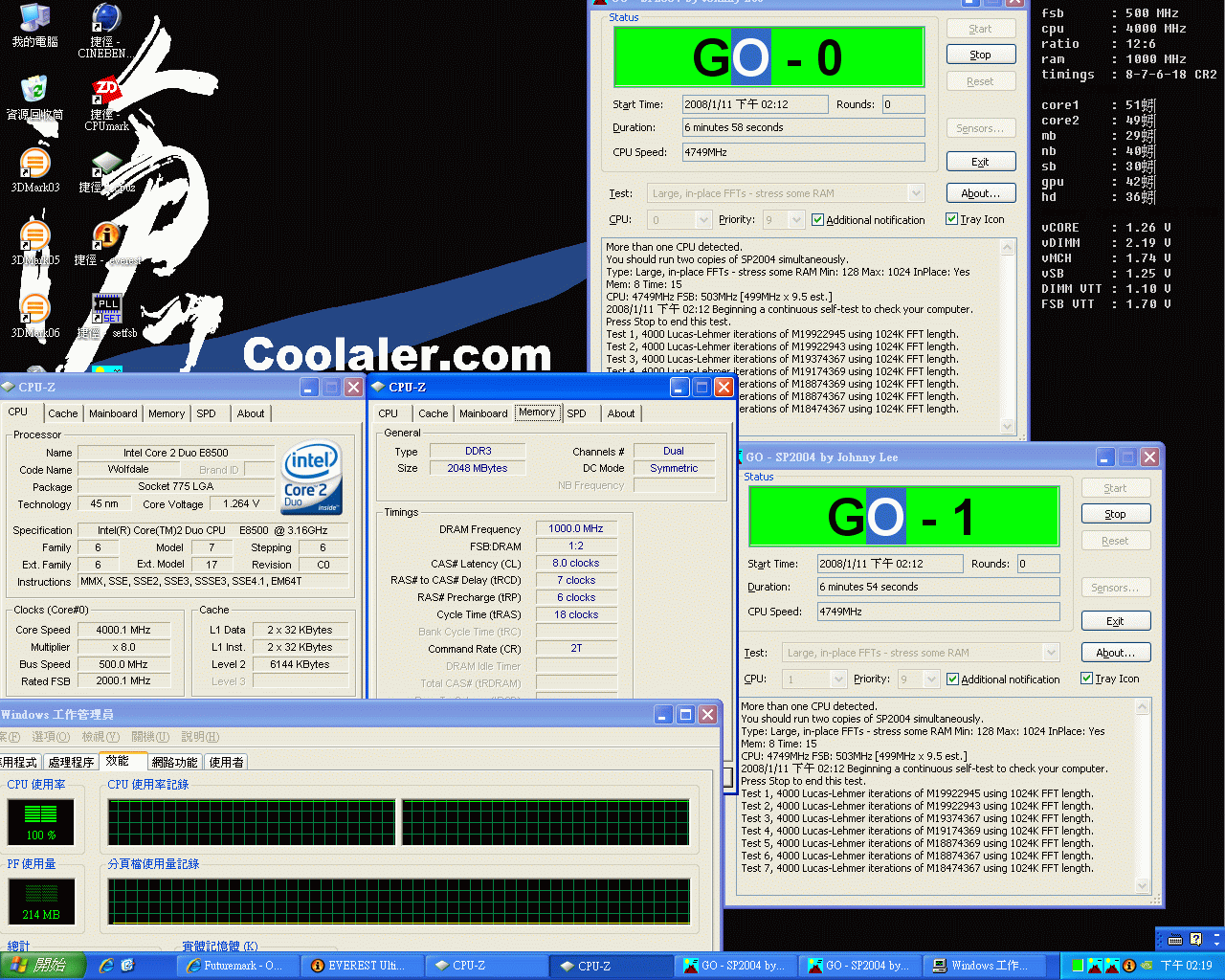Open 關機(U) menu in Task Manager
This screenshot has height=980, width=1225.
(150, 737)
